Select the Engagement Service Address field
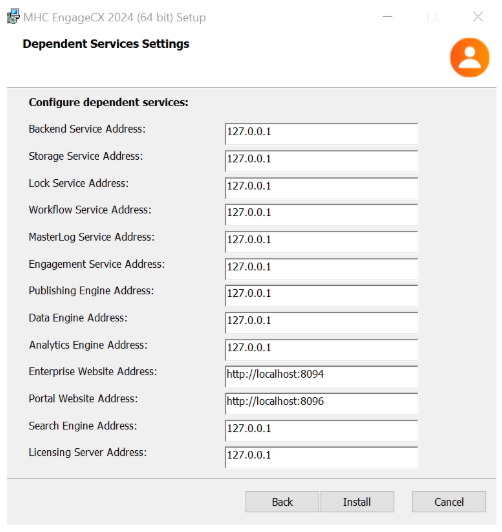The image size is (502, 532). point(321,269)
